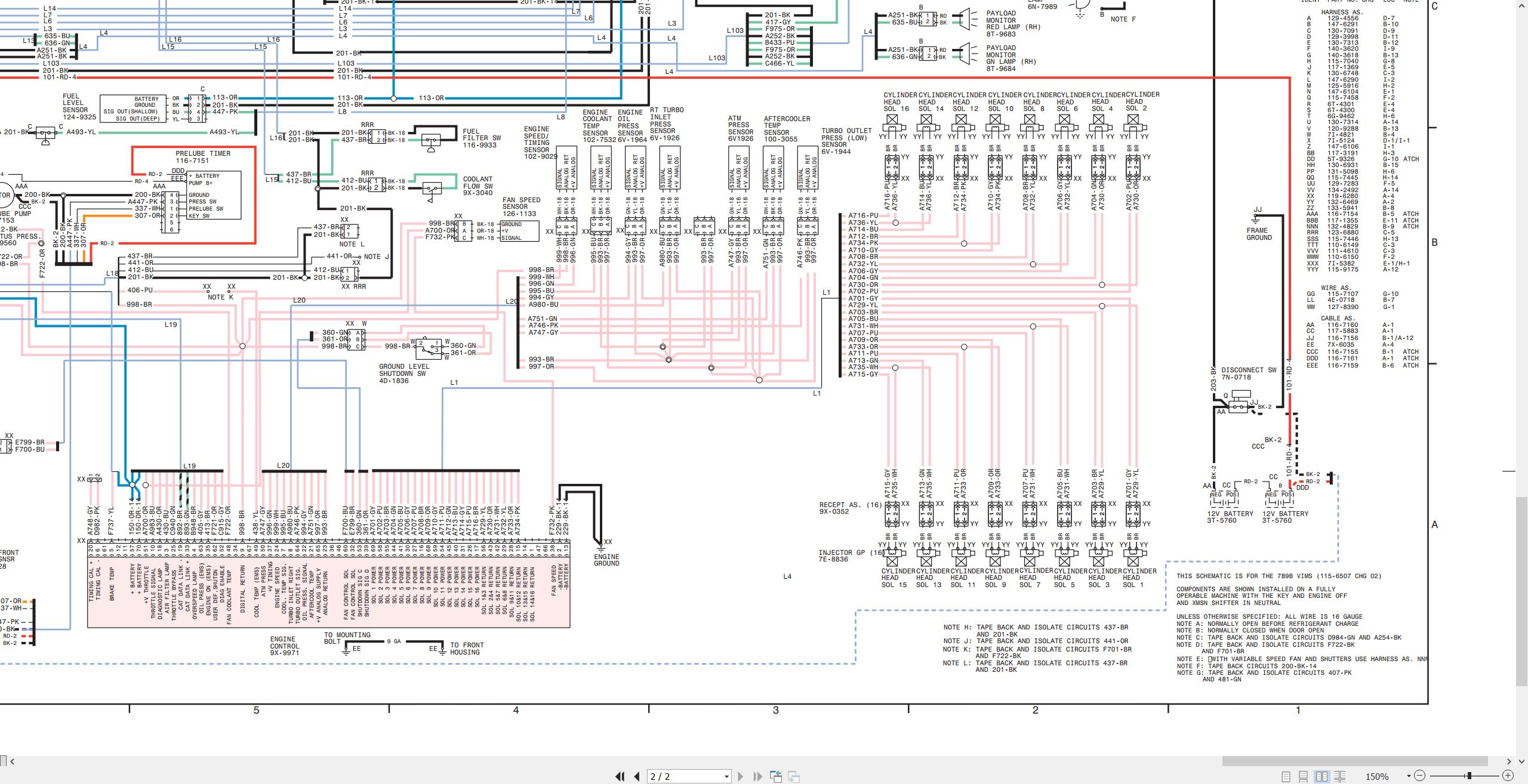The width and height of the screenshot is (1528, 784).
Task: Click the PAYLOAD MONITOR RED LAMP (RH) label
Action: (1012, 23)
